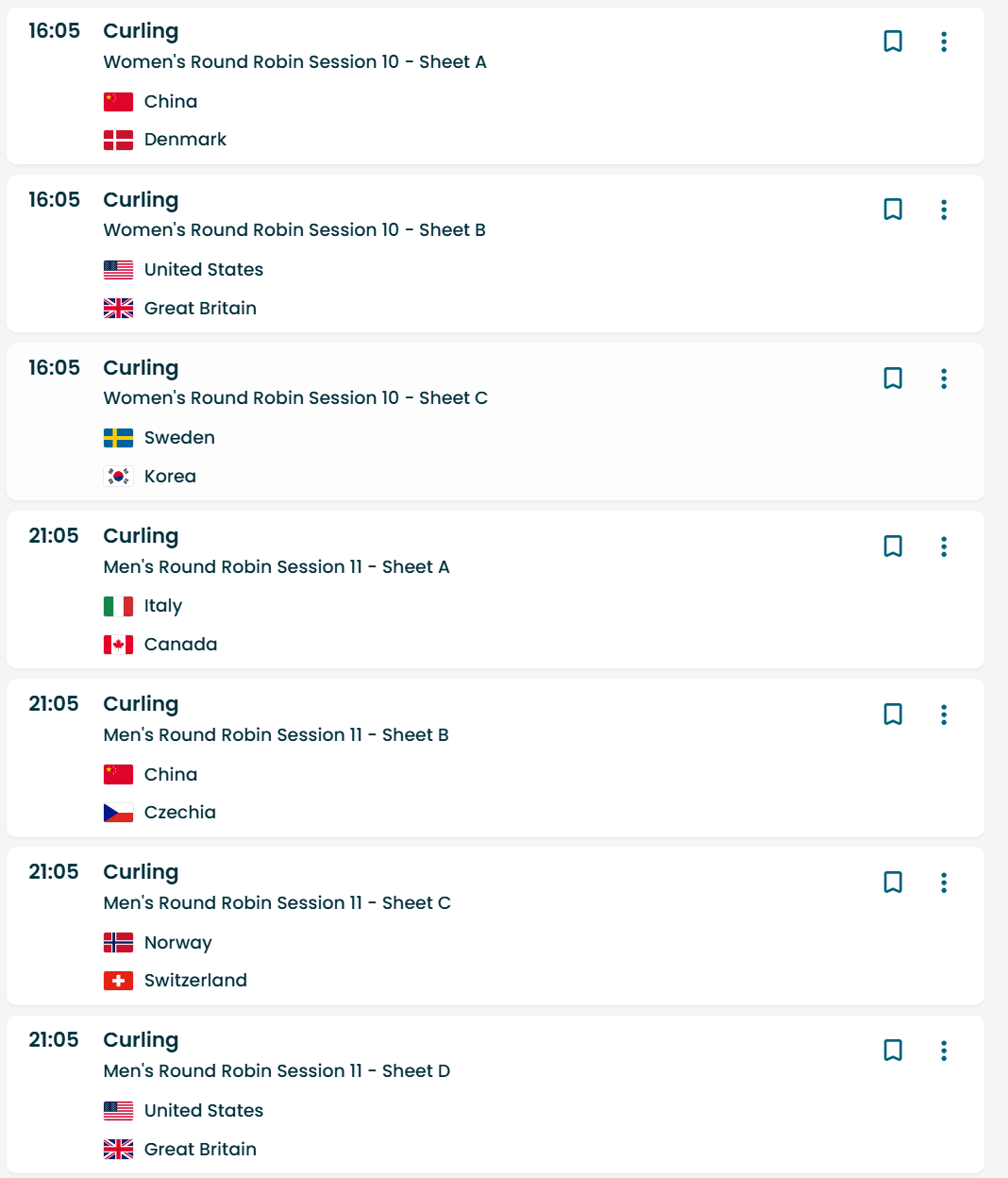Open more options for Women's Sheet A
Image resolution: width=1008 pixels, height=1178 pixels.
point(943,42)
